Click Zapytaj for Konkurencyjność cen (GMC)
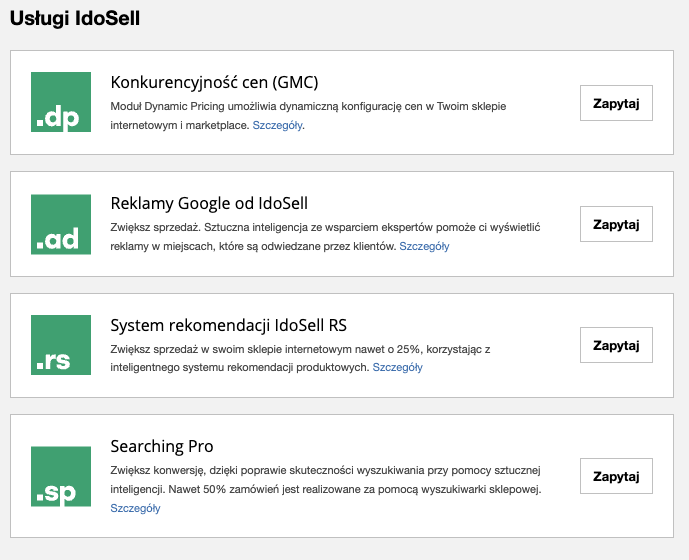Image resolution: width=689 pixels, height=560 pixels. 616,103
